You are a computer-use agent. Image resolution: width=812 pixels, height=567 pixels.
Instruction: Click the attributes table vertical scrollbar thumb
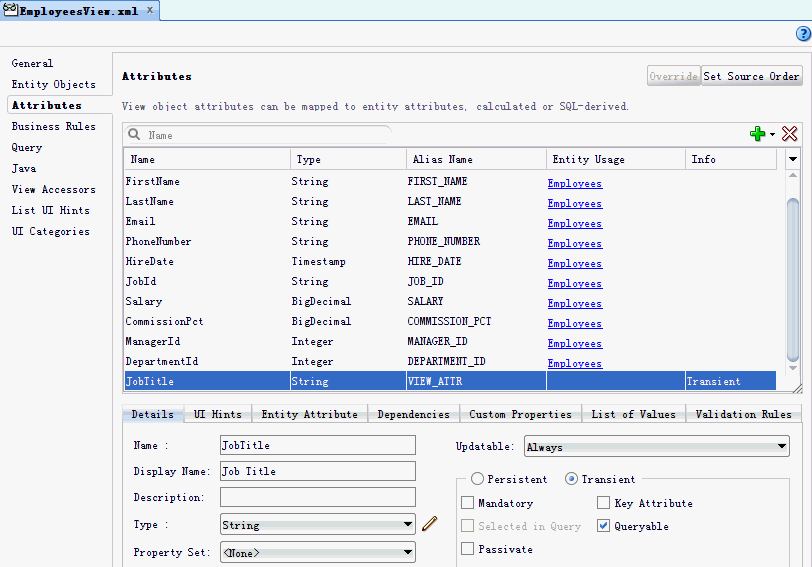[x=792, y=280]
